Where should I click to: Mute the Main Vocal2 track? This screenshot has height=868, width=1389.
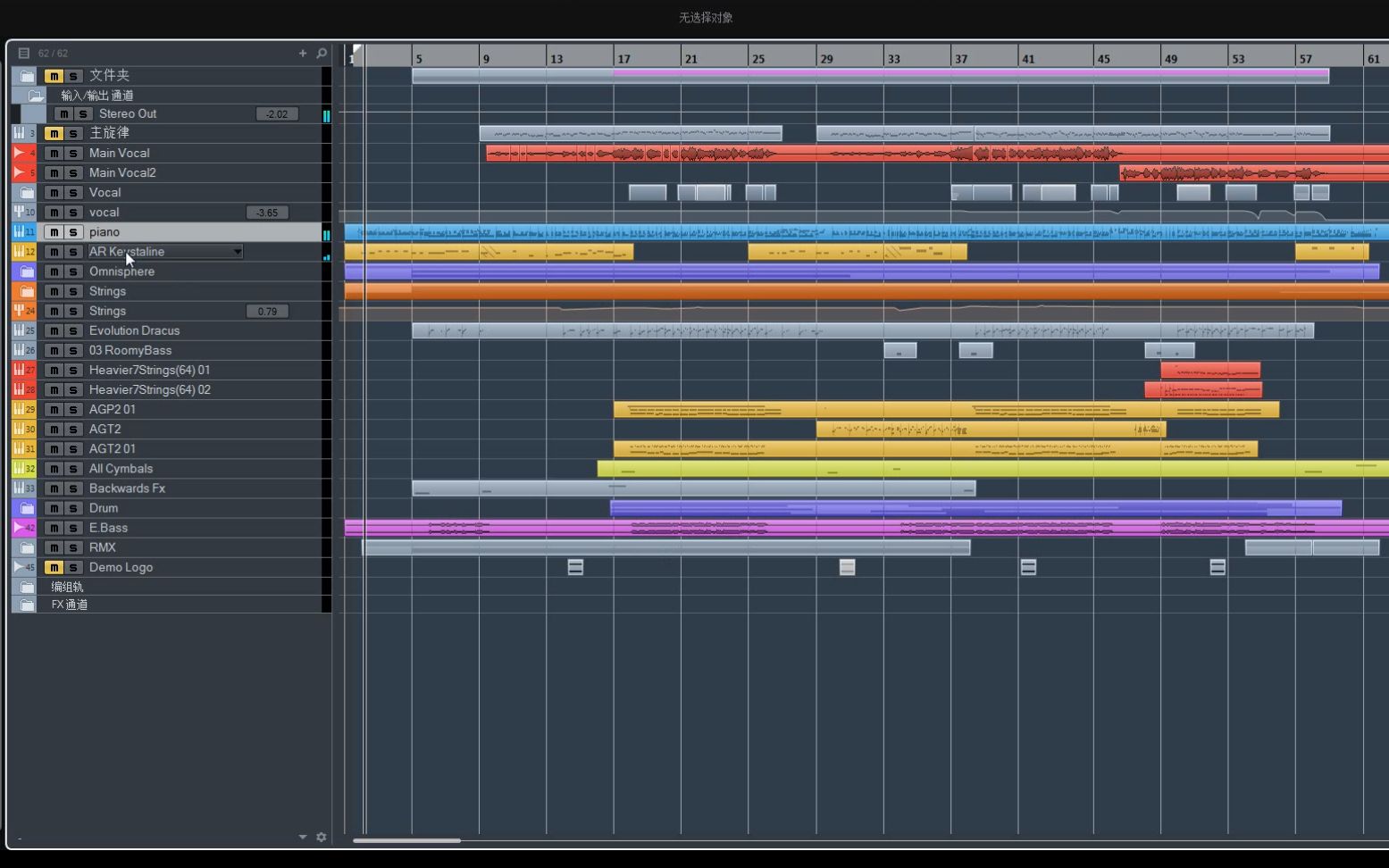[x=54, y=172]
